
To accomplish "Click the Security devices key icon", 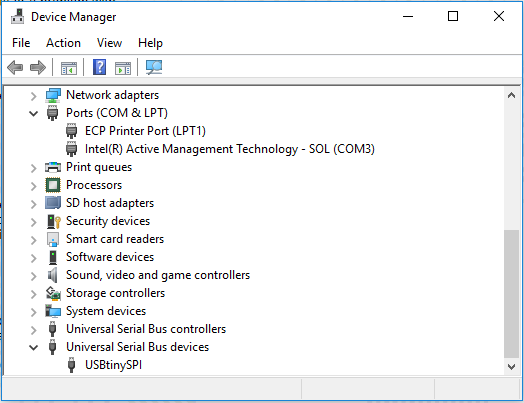I will point(53,221).
